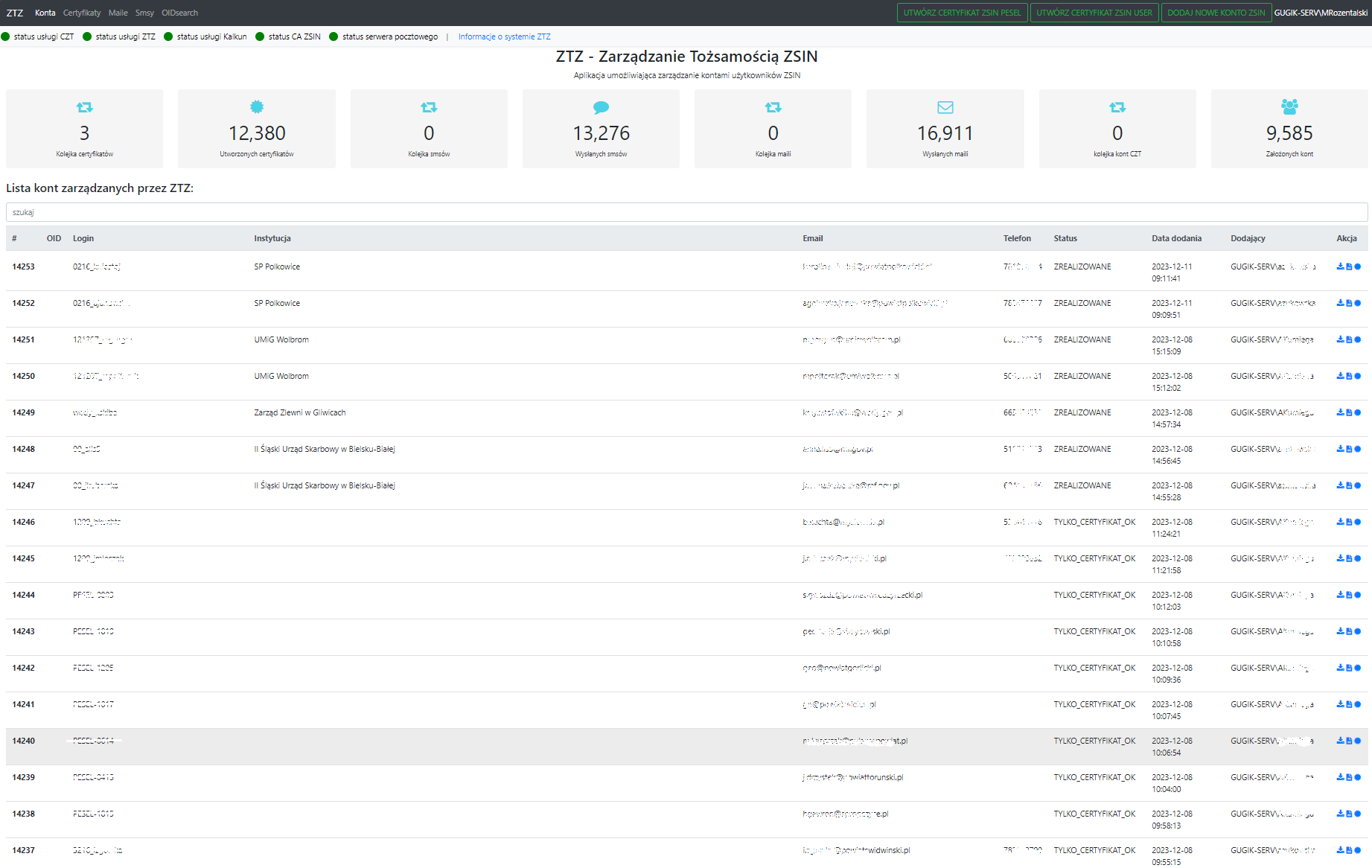Click users icon above Założonych kont
Image resolution: width=1372 pixels, height=868 pixels.
click(1289, 106)
